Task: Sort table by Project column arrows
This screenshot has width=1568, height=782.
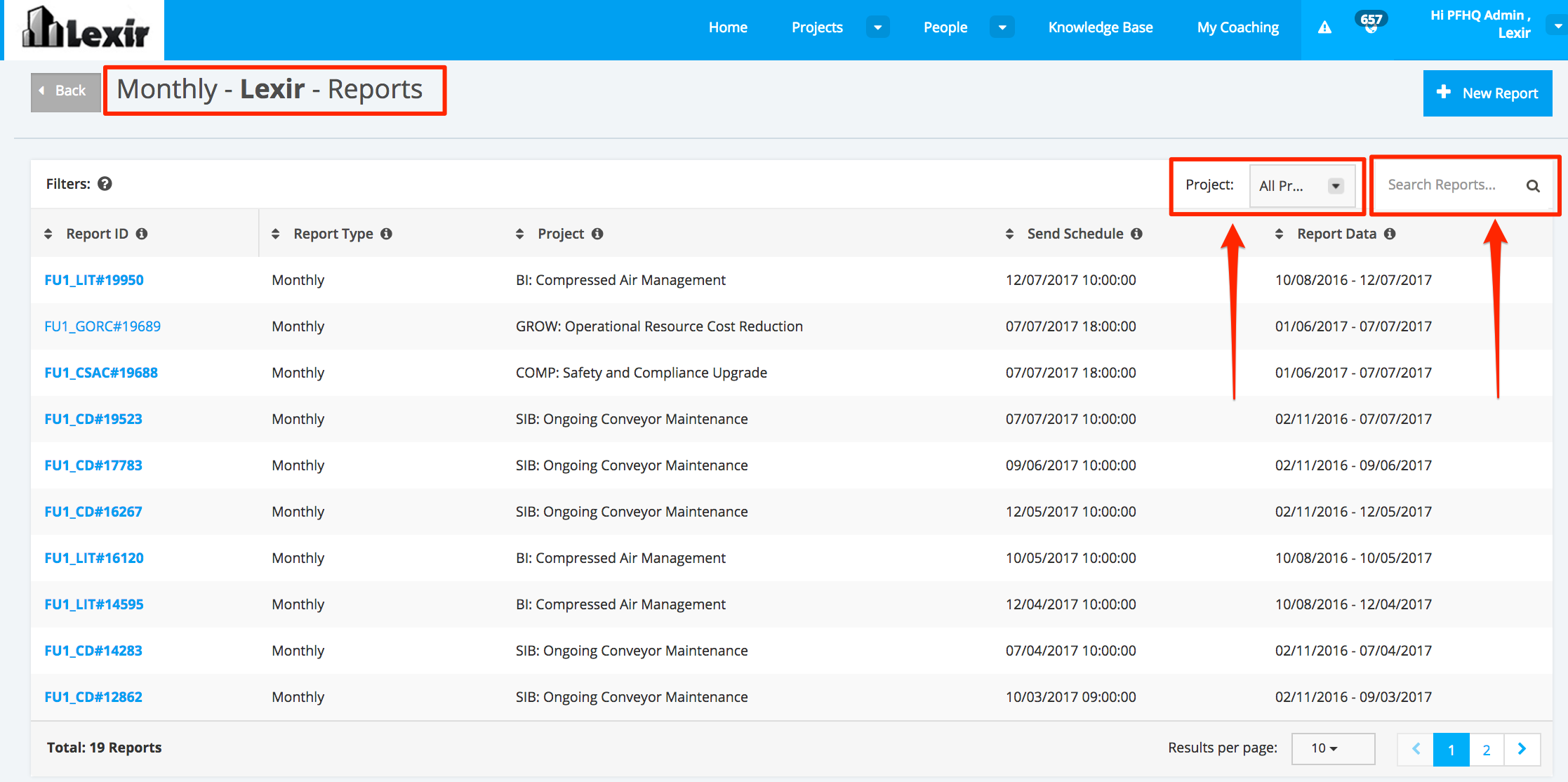Action: (519, 234)
